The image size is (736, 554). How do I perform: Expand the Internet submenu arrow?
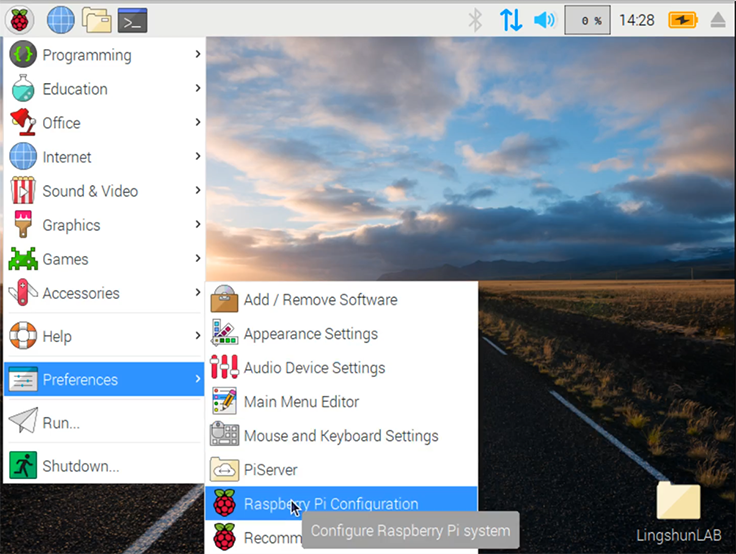(198, 156)
